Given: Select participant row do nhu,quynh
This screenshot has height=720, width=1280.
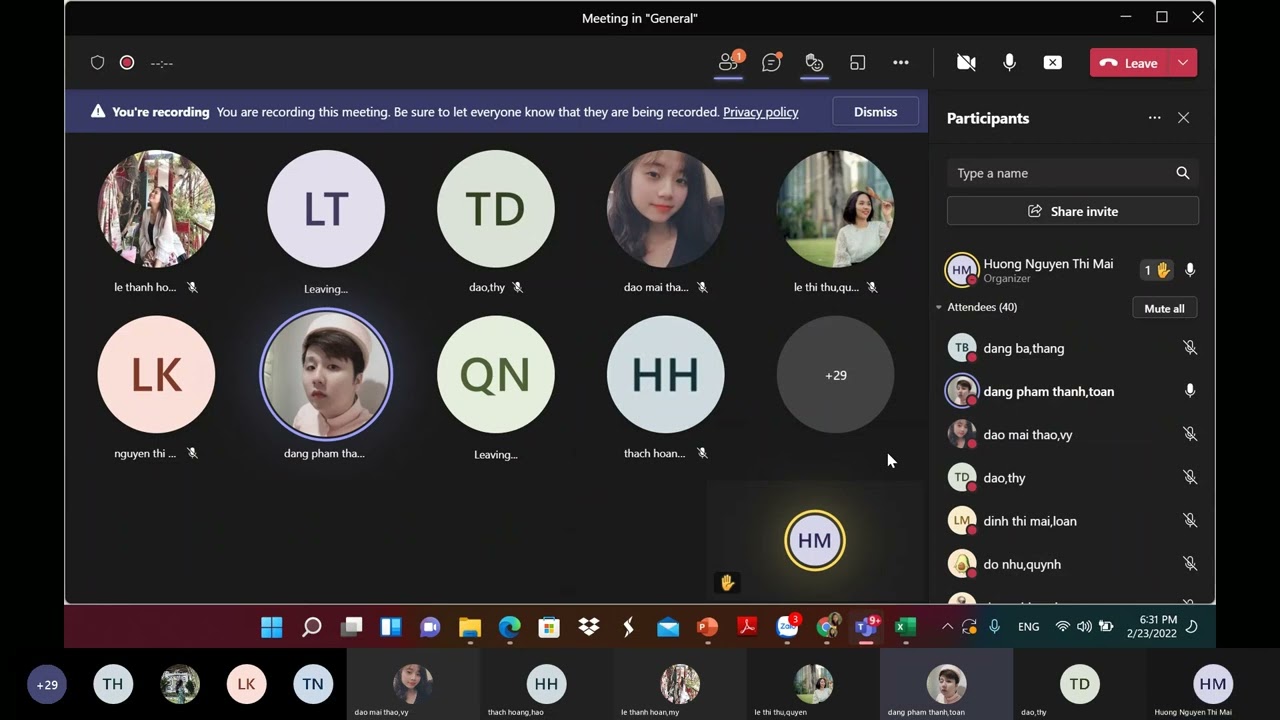Looking at the screenshot, I should (1072, 564).
